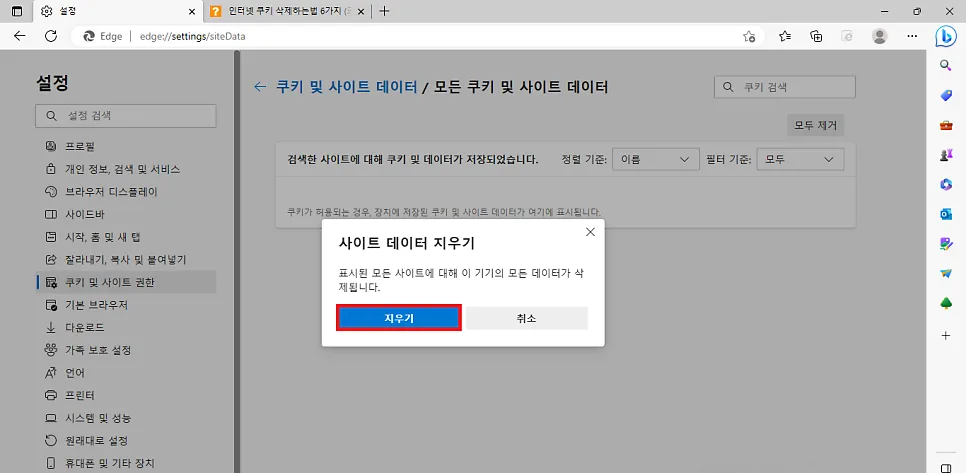The image size is (966, 473).
Task: Open the sidebar search magnifier icon
Action: [x=946, y=65]
